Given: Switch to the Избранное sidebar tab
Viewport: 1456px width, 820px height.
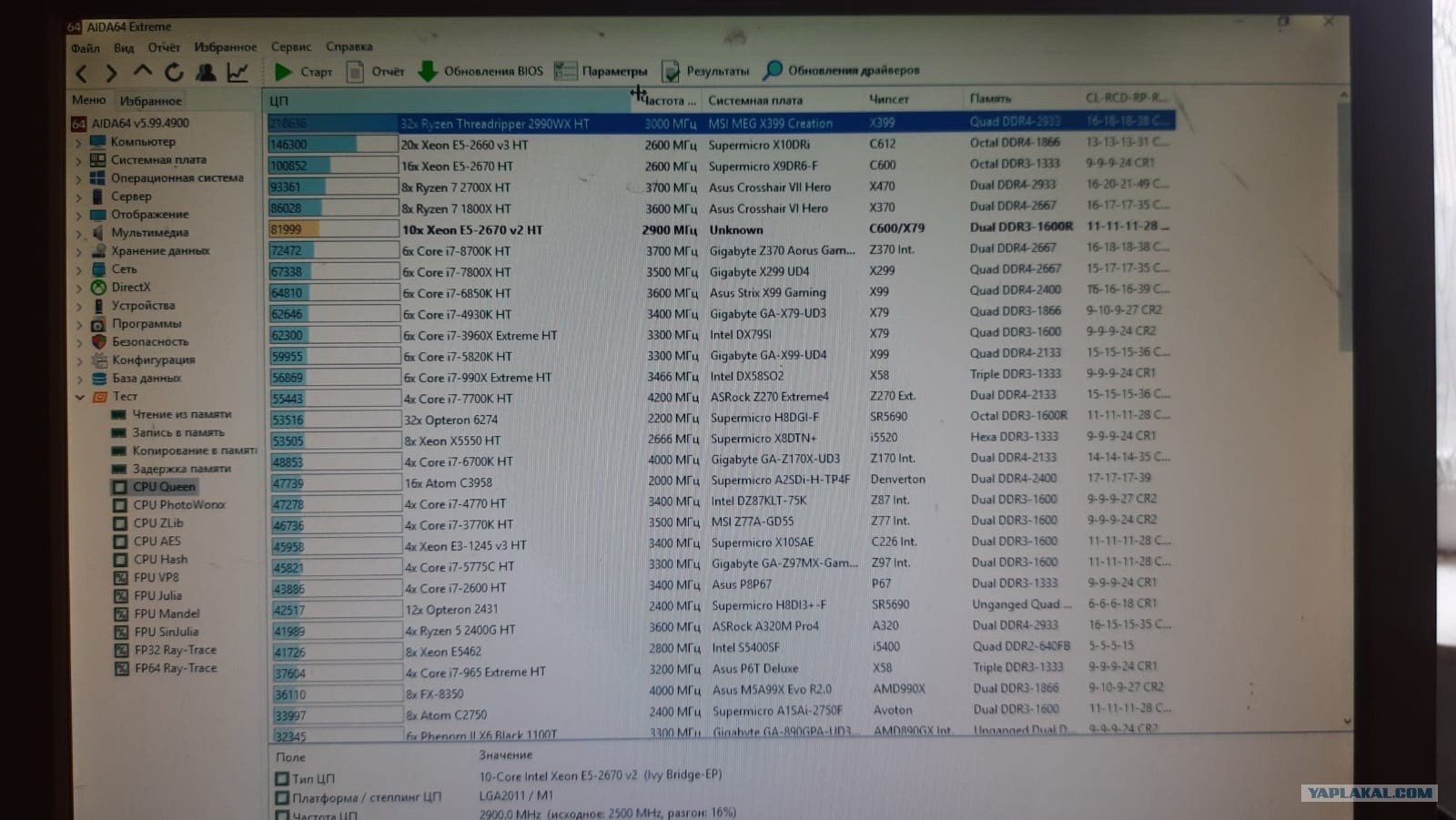Looking at the screenshot, I should (151, 101).
